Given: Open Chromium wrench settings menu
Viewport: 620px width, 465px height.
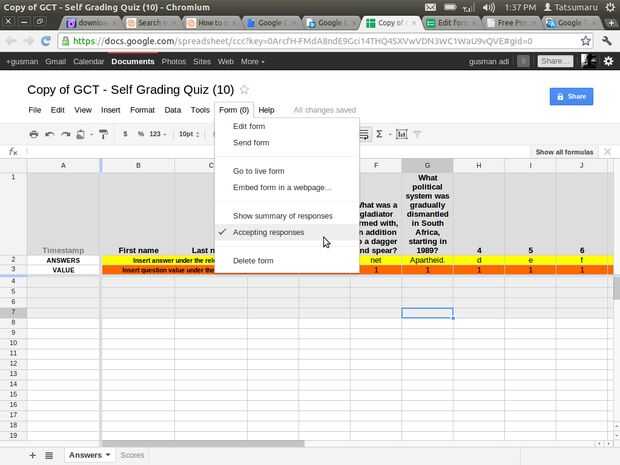Looking at the screenshot, I should tap(607, 41).
